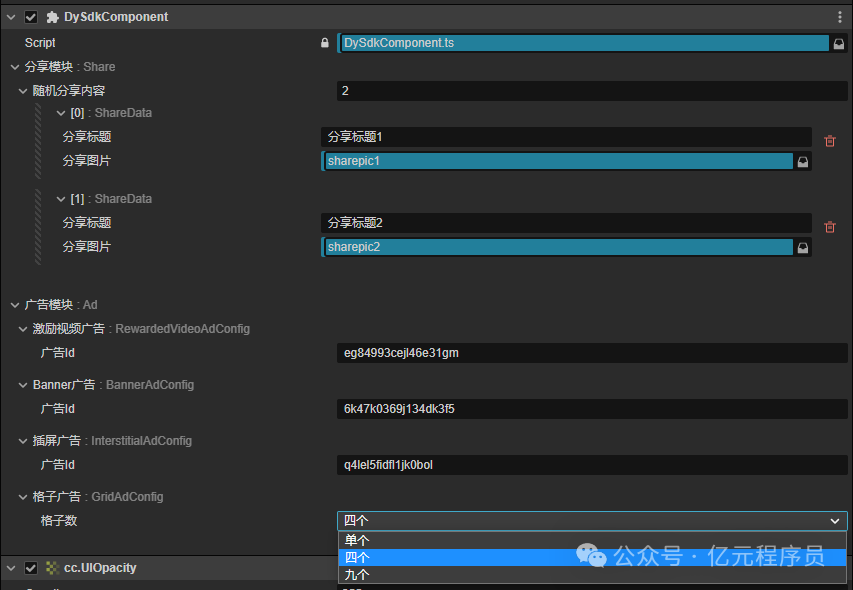Collapse the 分享模块 Share section
Image resolution: width=853 pixels, height=590 pixels.
[15, 67]
